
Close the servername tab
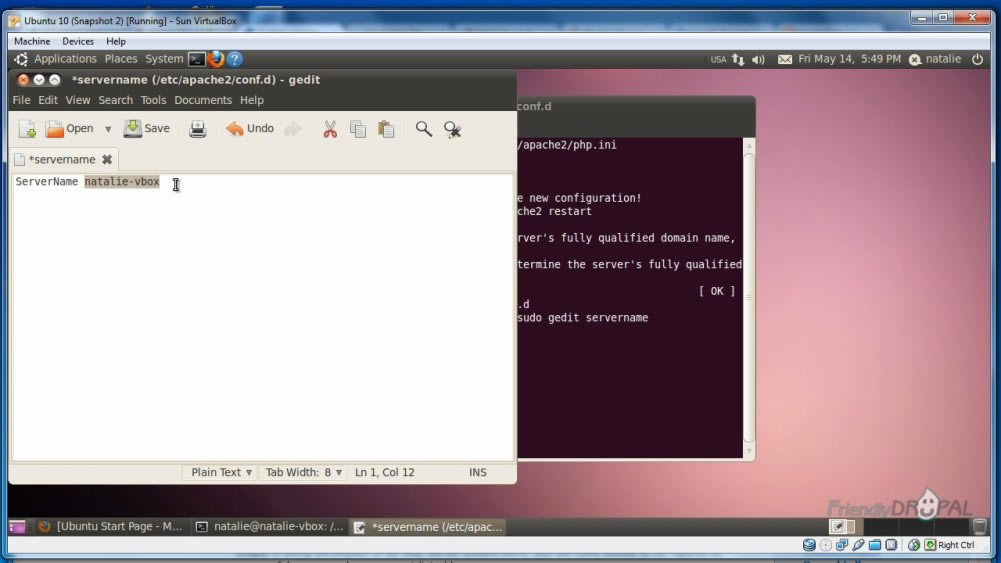click(x=107, y=159)
